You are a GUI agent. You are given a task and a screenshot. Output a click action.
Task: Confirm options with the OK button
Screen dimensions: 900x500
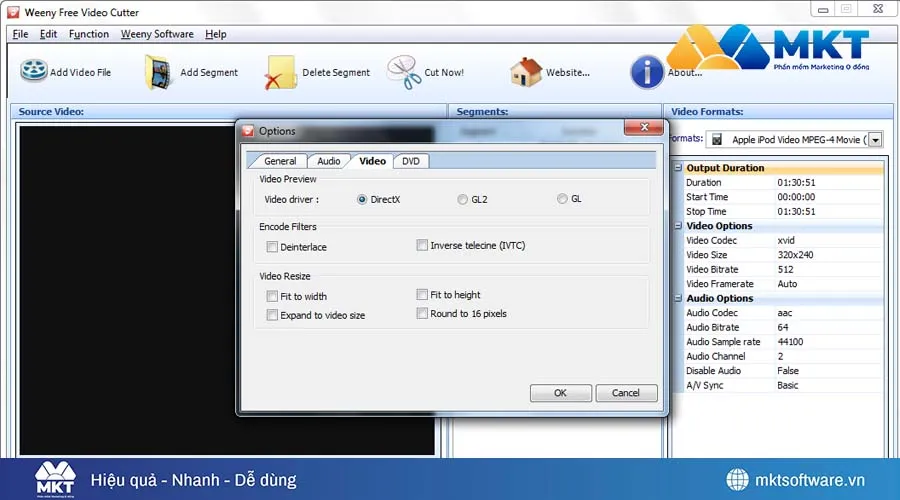[560, 393]
